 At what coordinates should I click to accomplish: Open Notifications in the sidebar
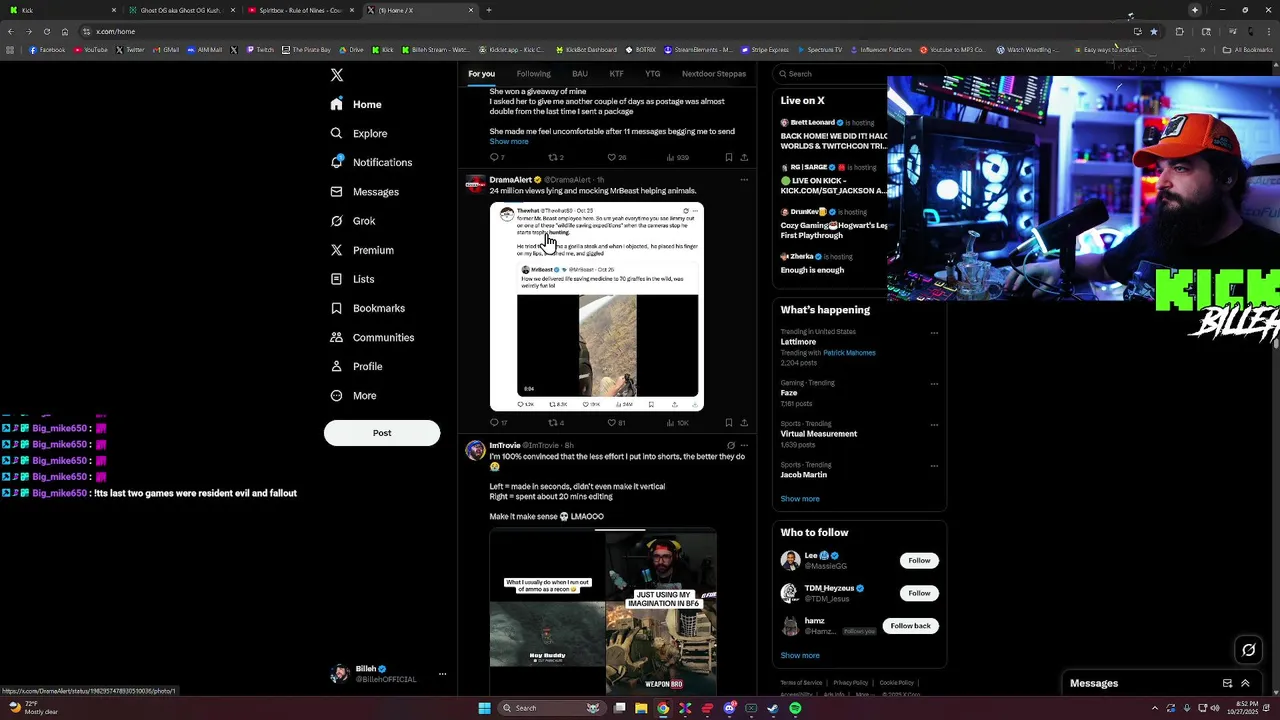371,162
